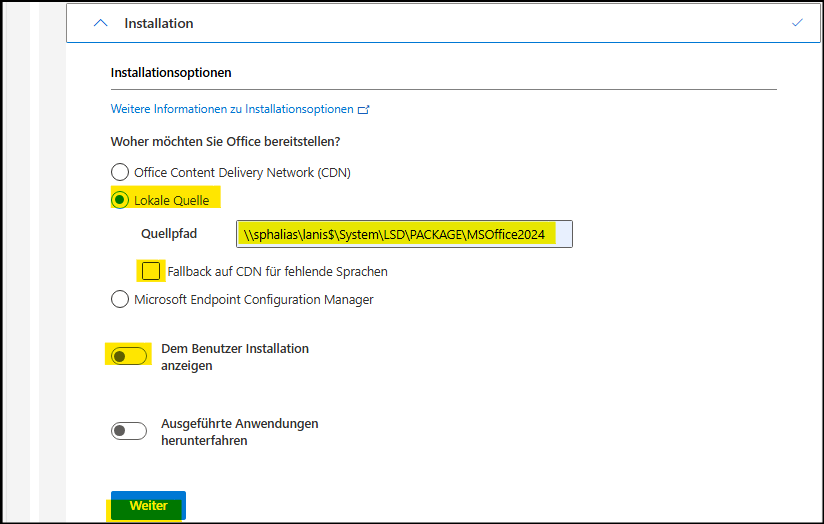Click into the Quellpfad input field
Viewport: 824px width, 524px height.
click(404, 234)
